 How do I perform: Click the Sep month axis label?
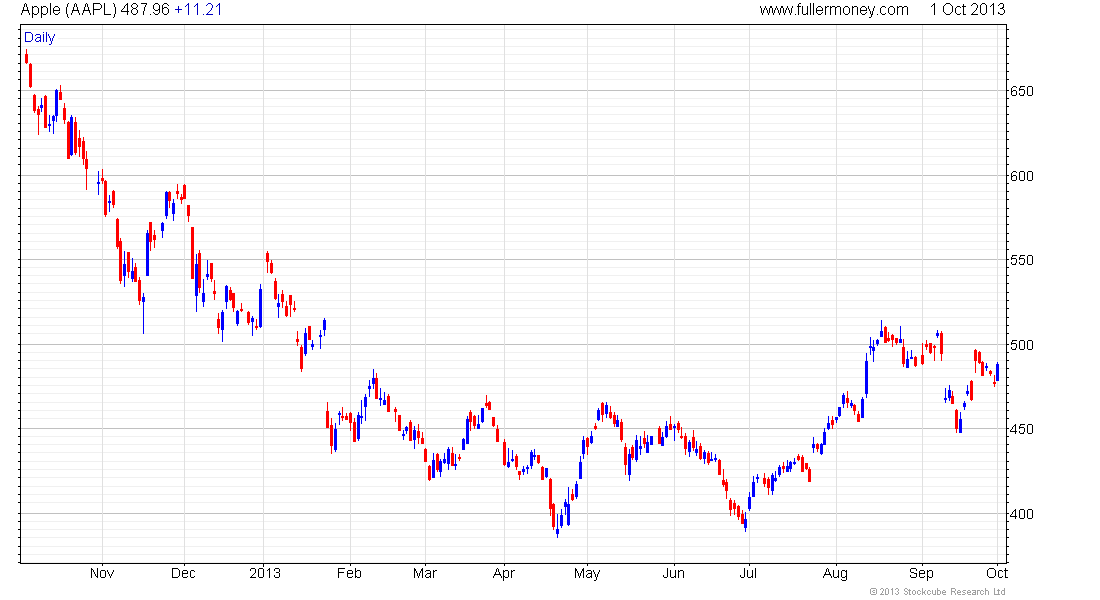click(921, 573)
